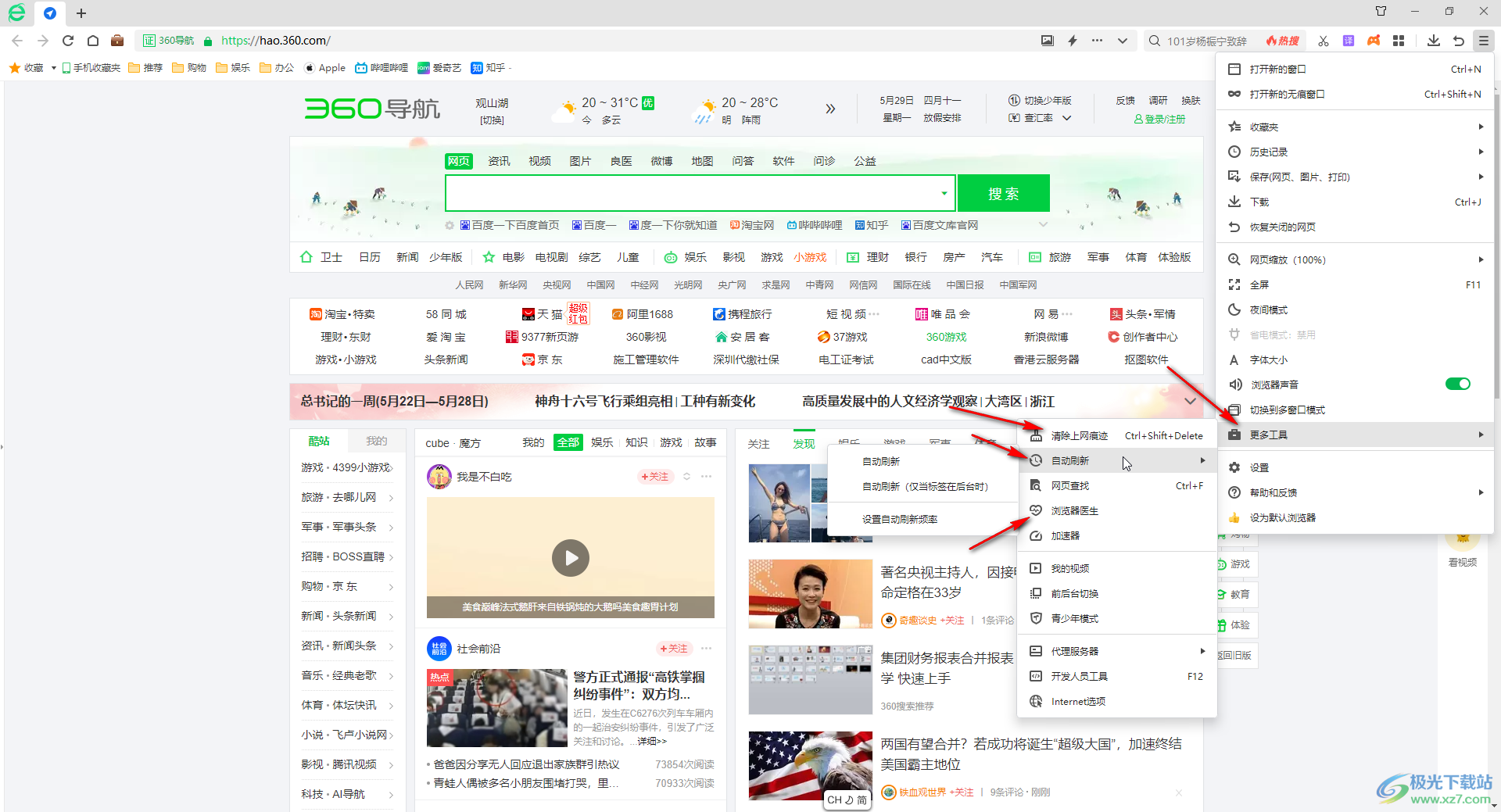Click the screenshot scissors icon
This screenshot has height=812, width=1501.
pyautogui.click(x=1323, y=41)
